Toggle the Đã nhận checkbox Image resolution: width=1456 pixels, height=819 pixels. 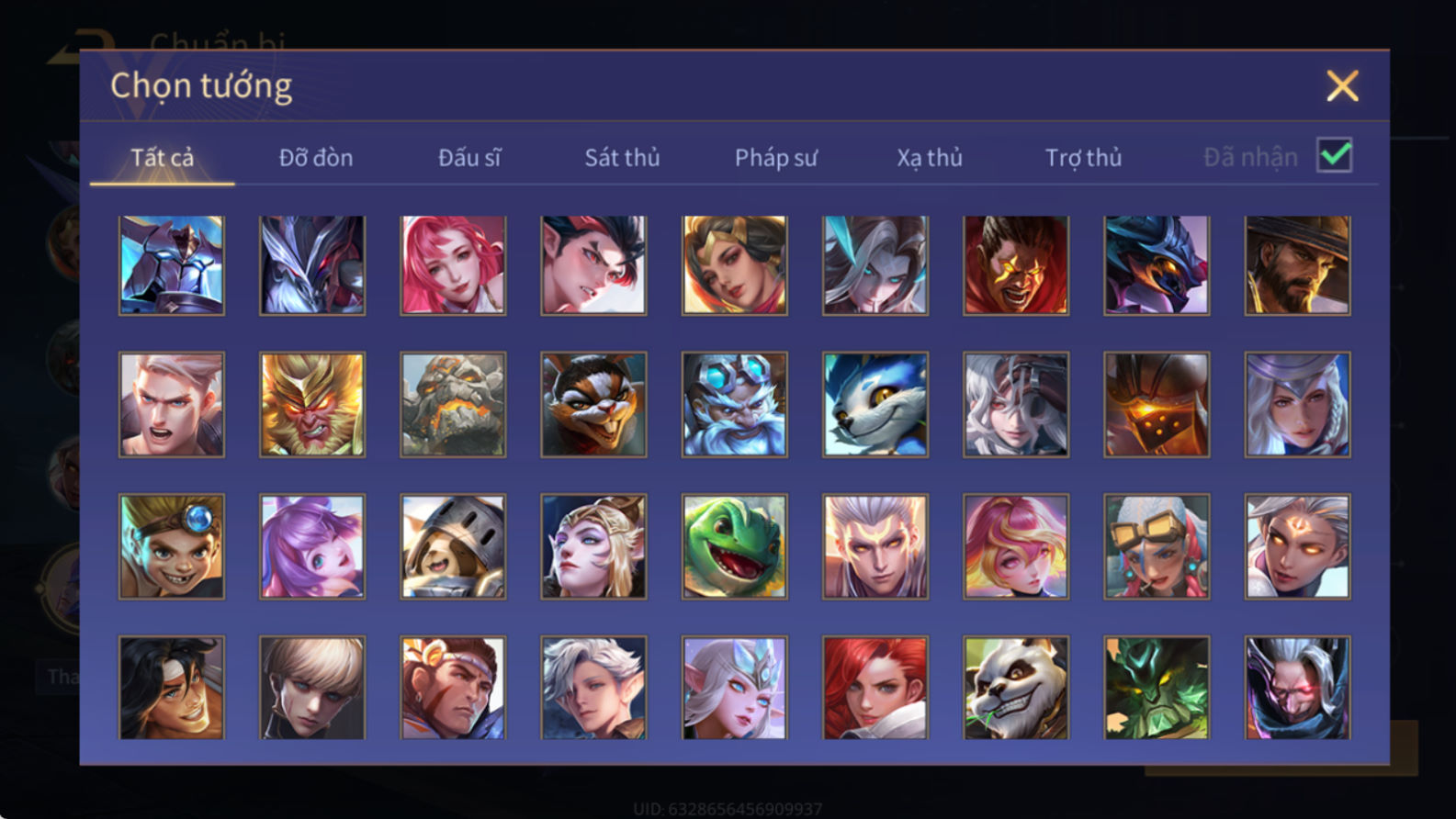(1334, 155)
